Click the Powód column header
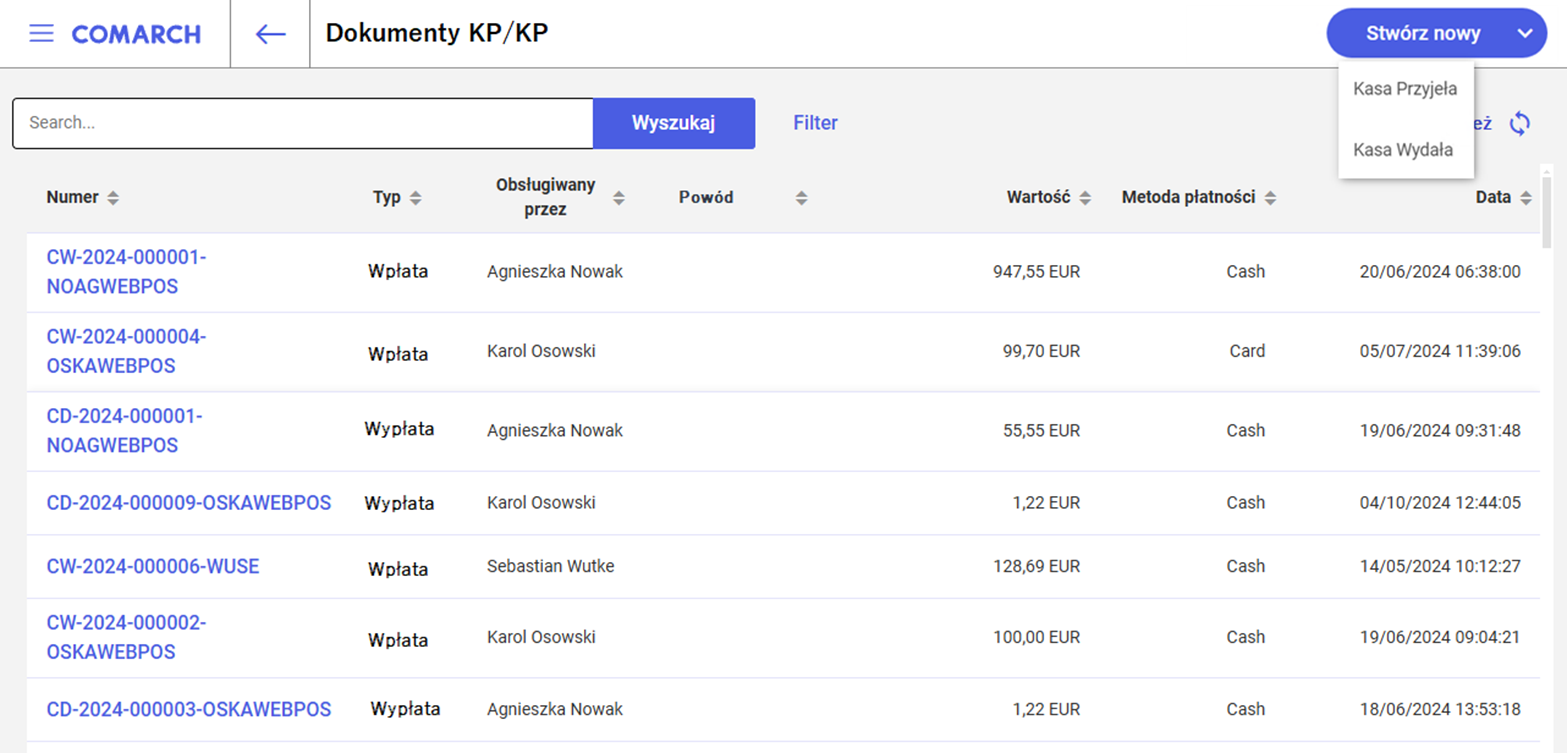This screenshot has height=753, width=1567. pyautogui.click(x=706, y=198)
